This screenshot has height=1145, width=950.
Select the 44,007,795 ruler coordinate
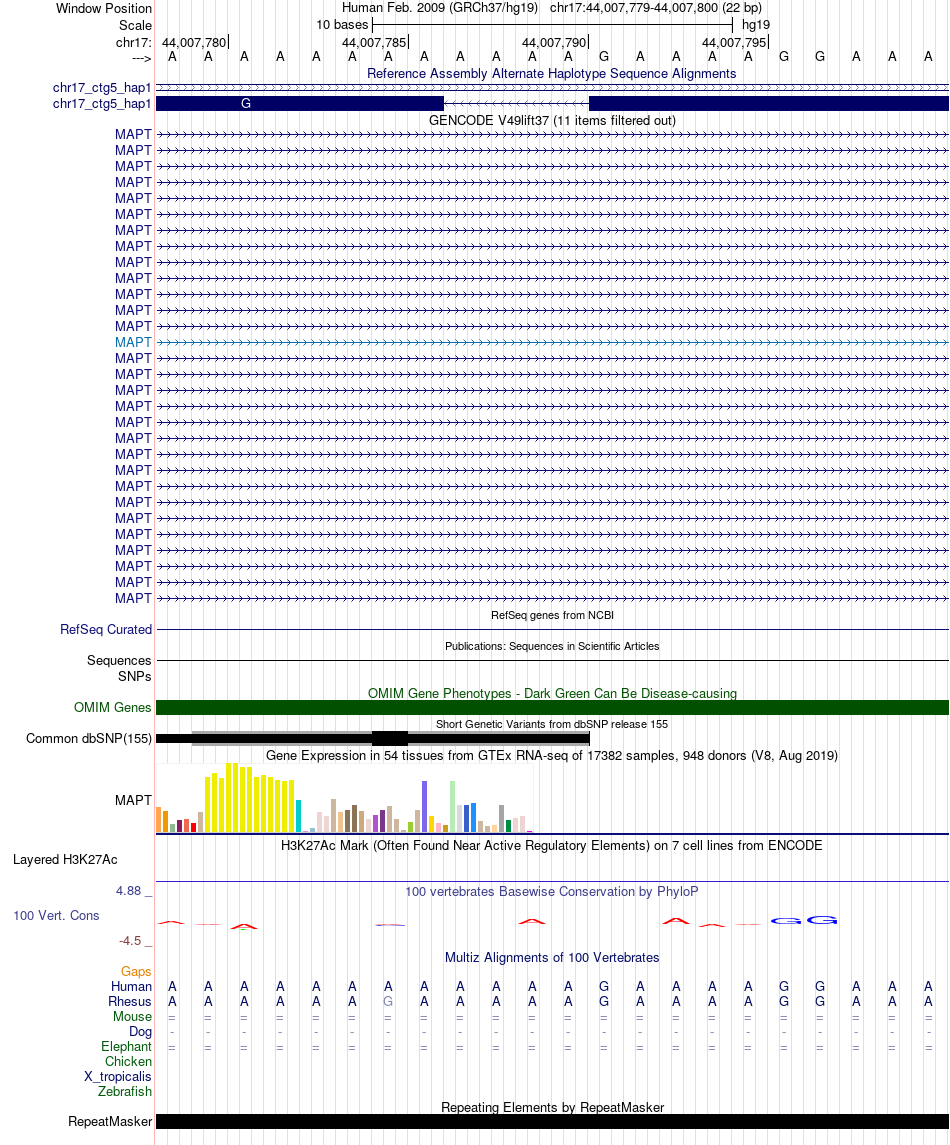click(734, 42)
